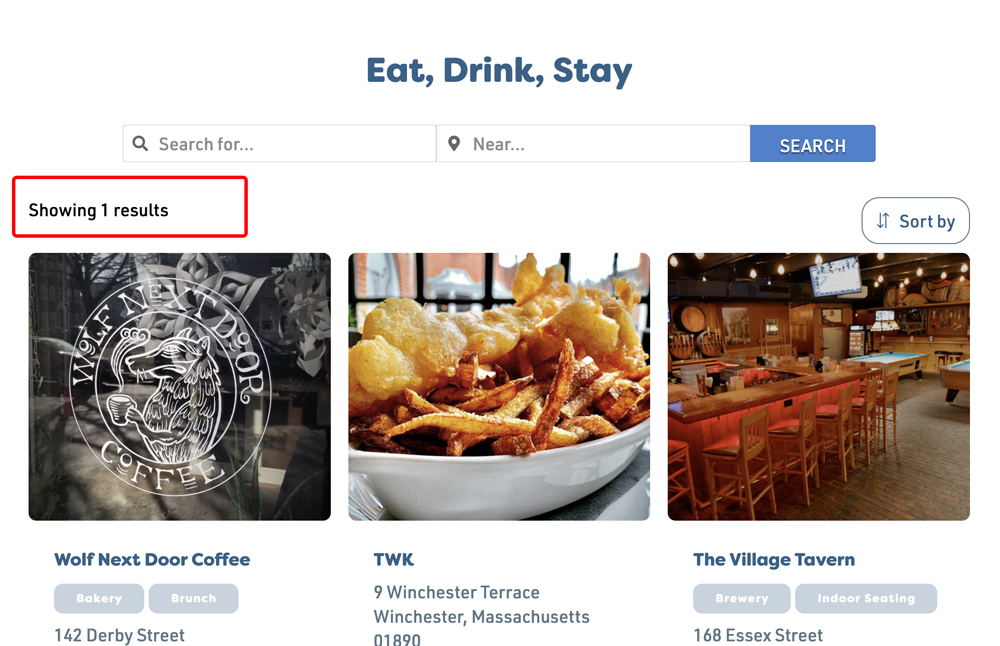The image size is (1000, 646).
Task: Click the Showing 1 results text
Action: pyautogui.click(x=99, y=210)
